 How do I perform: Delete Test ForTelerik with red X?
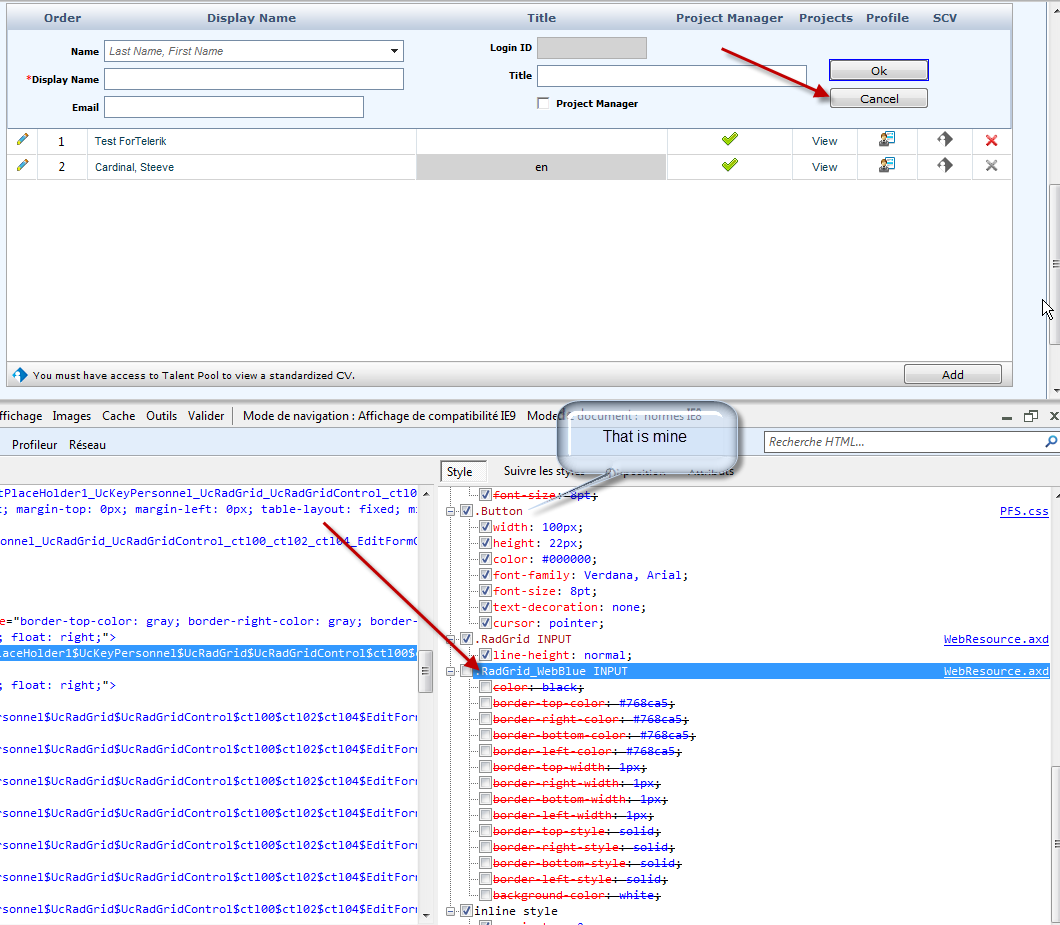click(991, 140)
